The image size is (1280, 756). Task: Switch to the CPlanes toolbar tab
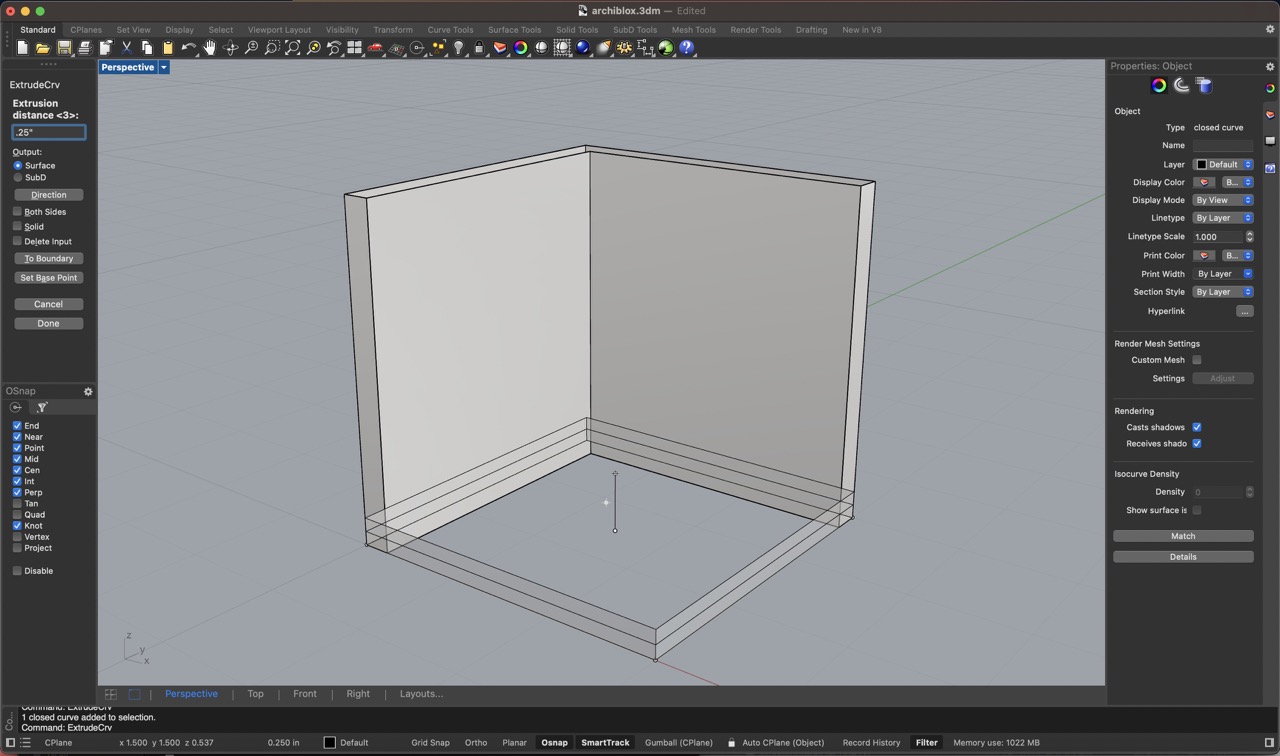tap(86, 30)
